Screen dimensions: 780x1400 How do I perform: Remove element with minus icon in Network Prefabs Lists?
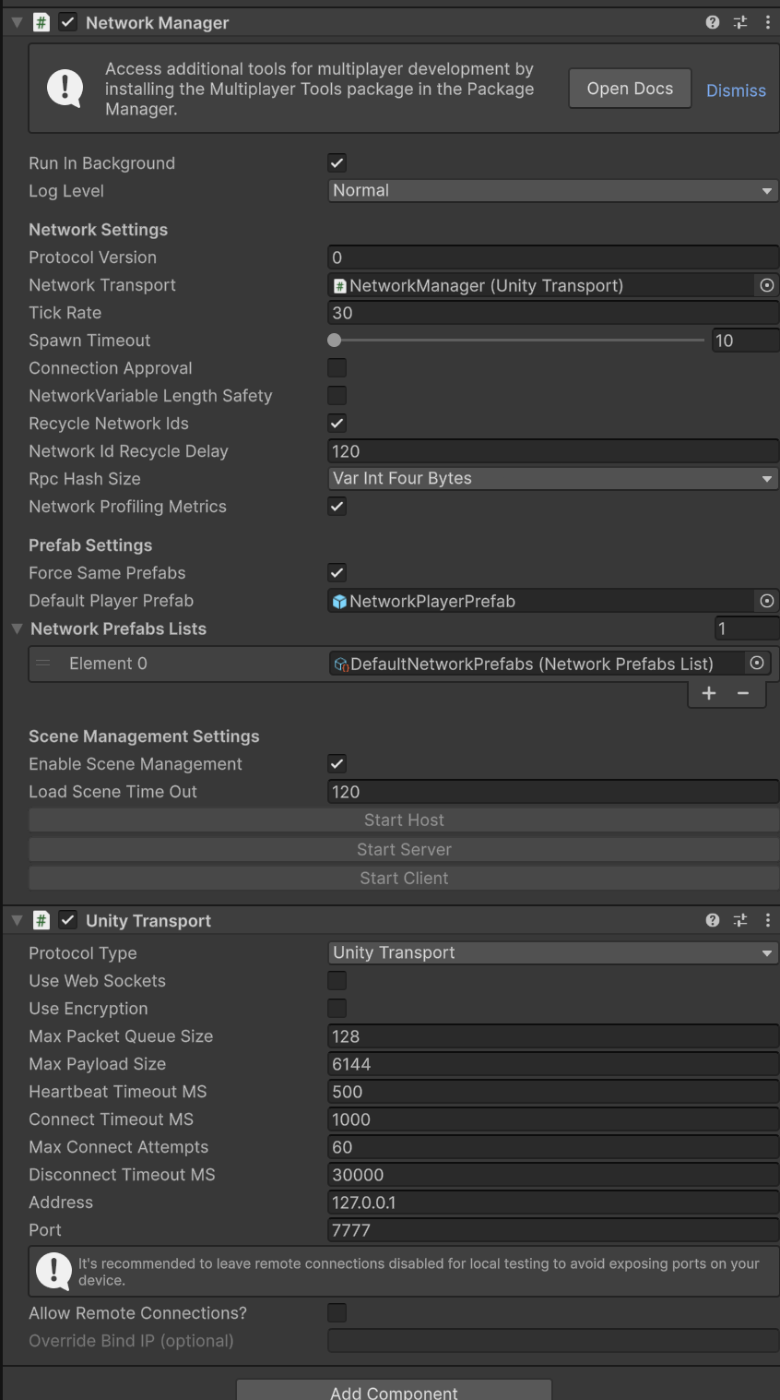pos(743,694)
